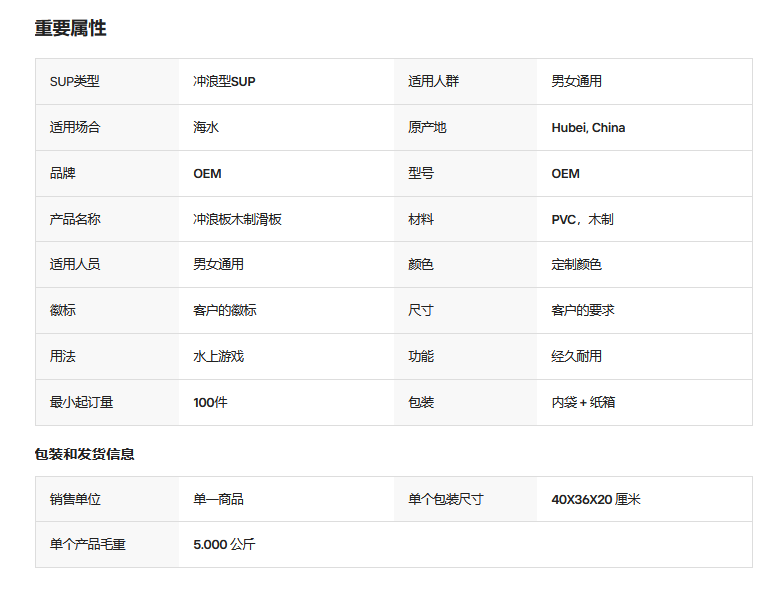Click the 包装和发货信息 heading
Image resolution: width=776 pixels, height=593 pixels.
pyautogui.click(x=85, y=454)
